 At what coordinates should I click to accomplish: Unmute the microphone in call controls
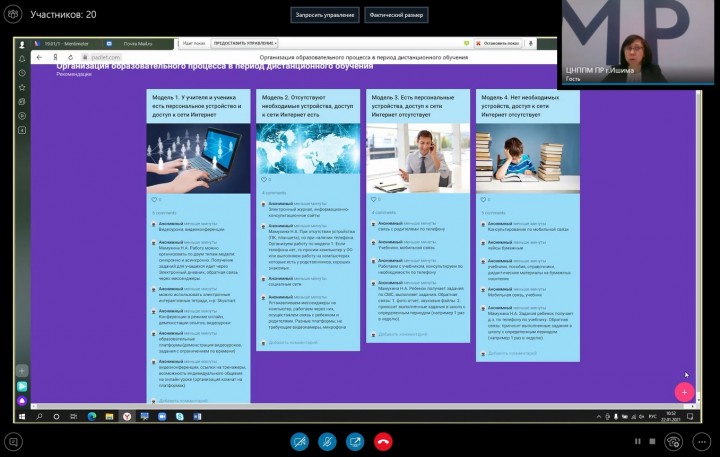point(327,441)
